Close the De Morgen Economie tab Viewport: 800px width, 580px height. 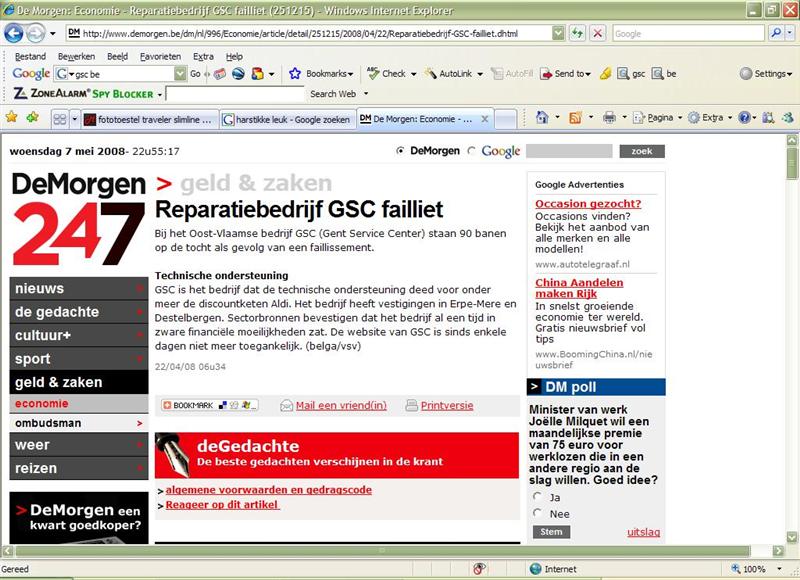pyautogui.click(x=485, y=119)
